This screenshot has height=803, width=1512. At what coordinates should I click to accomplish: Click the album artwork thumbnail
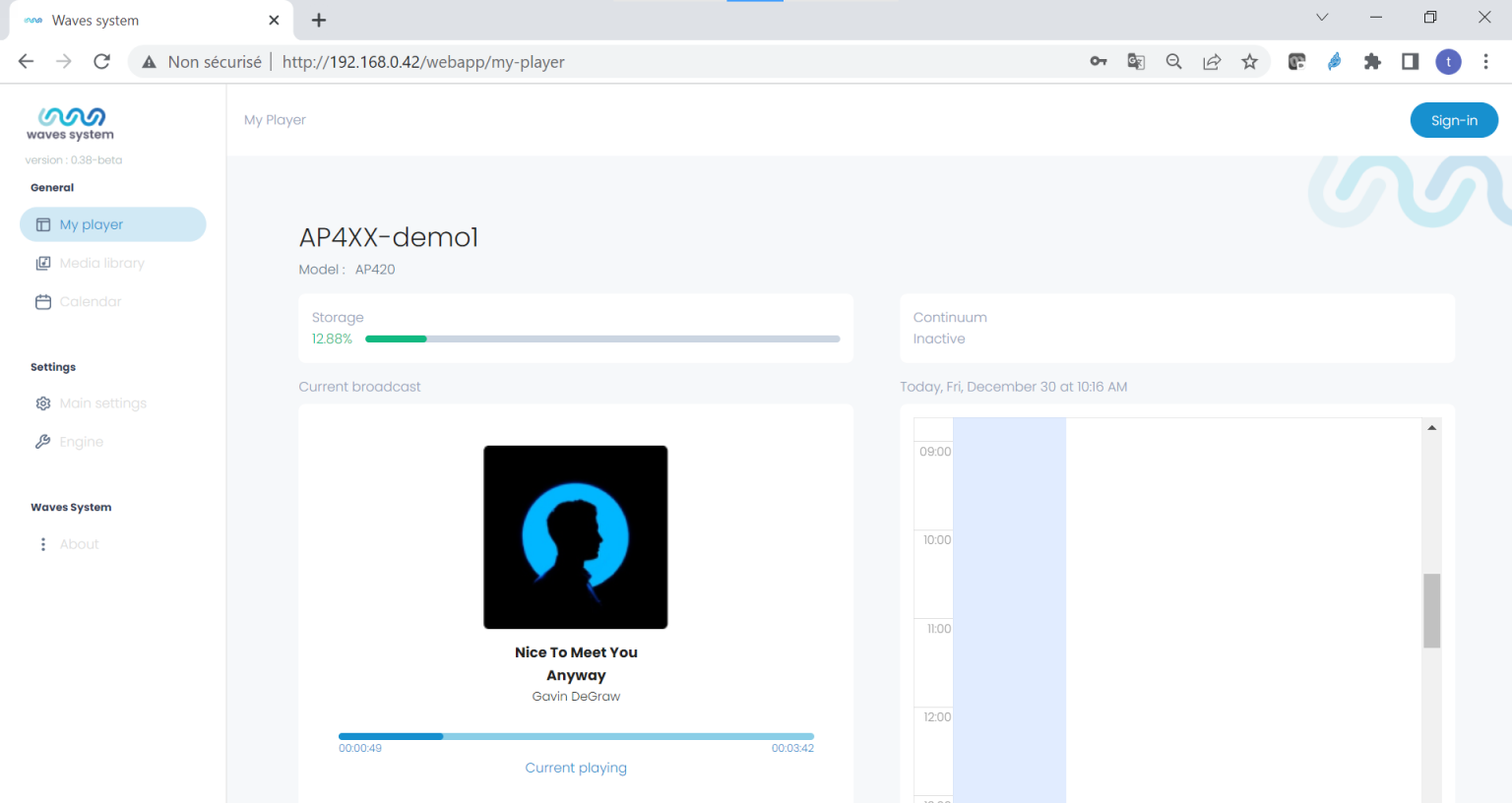(x=576, y=537)
